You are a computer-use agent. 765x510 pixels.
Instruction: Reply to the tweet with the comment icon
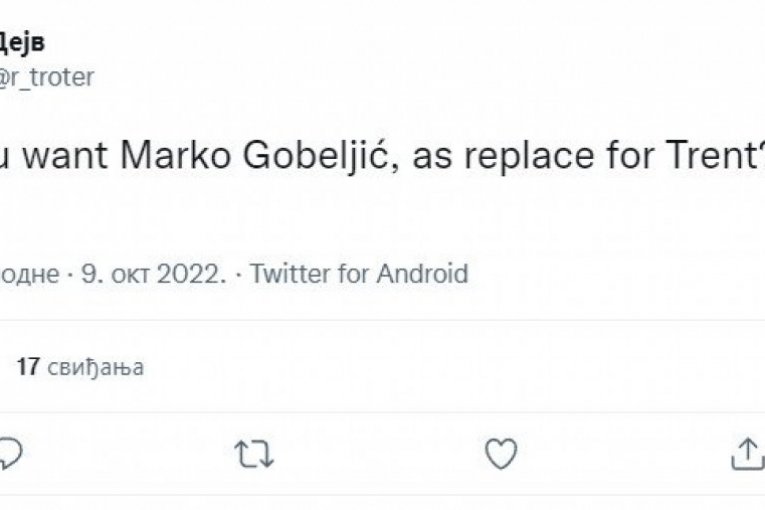pyautogui.click(x=10, y=454)
